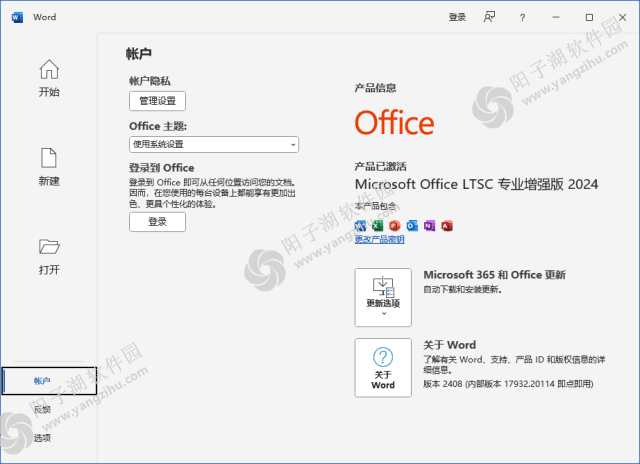
Task: Create a new document via 新建
Action: pos(49,167)
